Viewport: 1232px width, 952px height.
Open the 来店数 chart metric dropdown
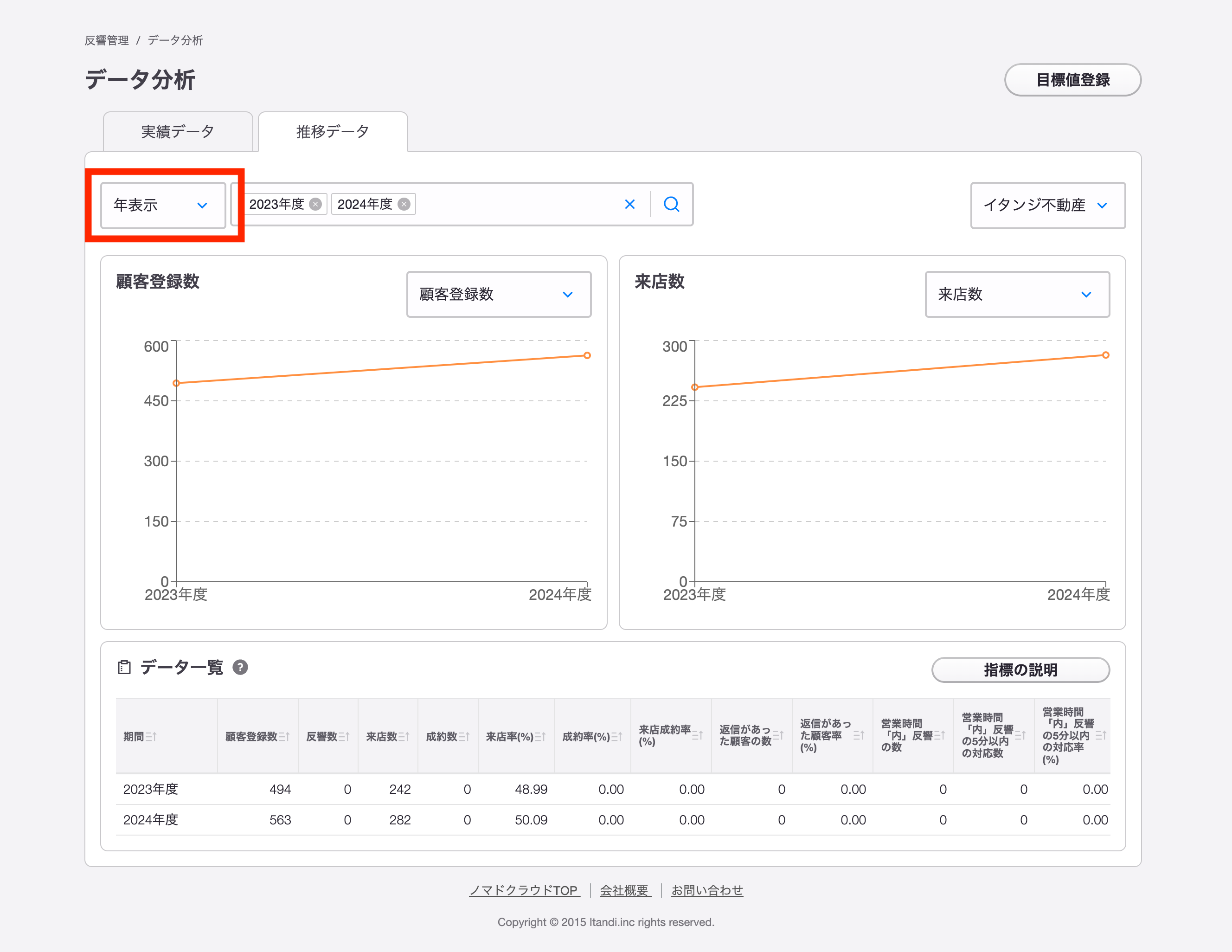point(1017,295)
